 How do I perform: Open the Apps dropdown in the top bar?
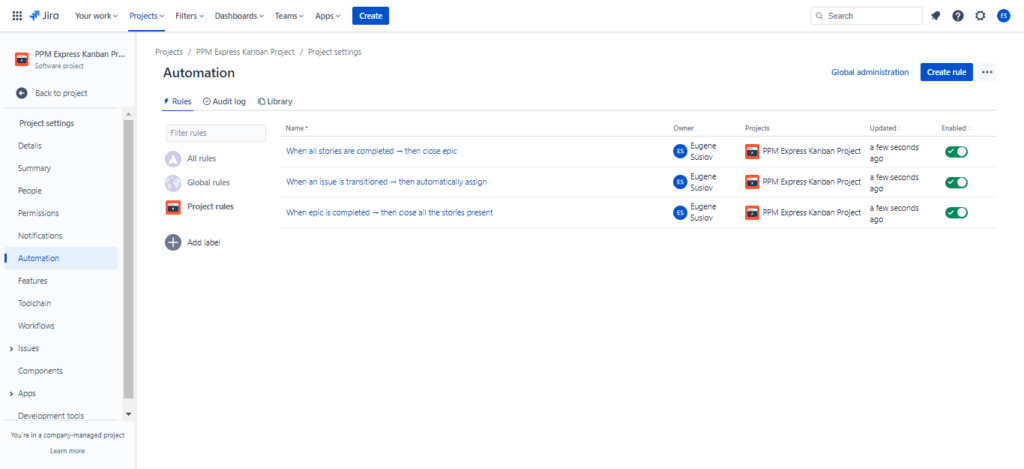(x=328, y=16)
